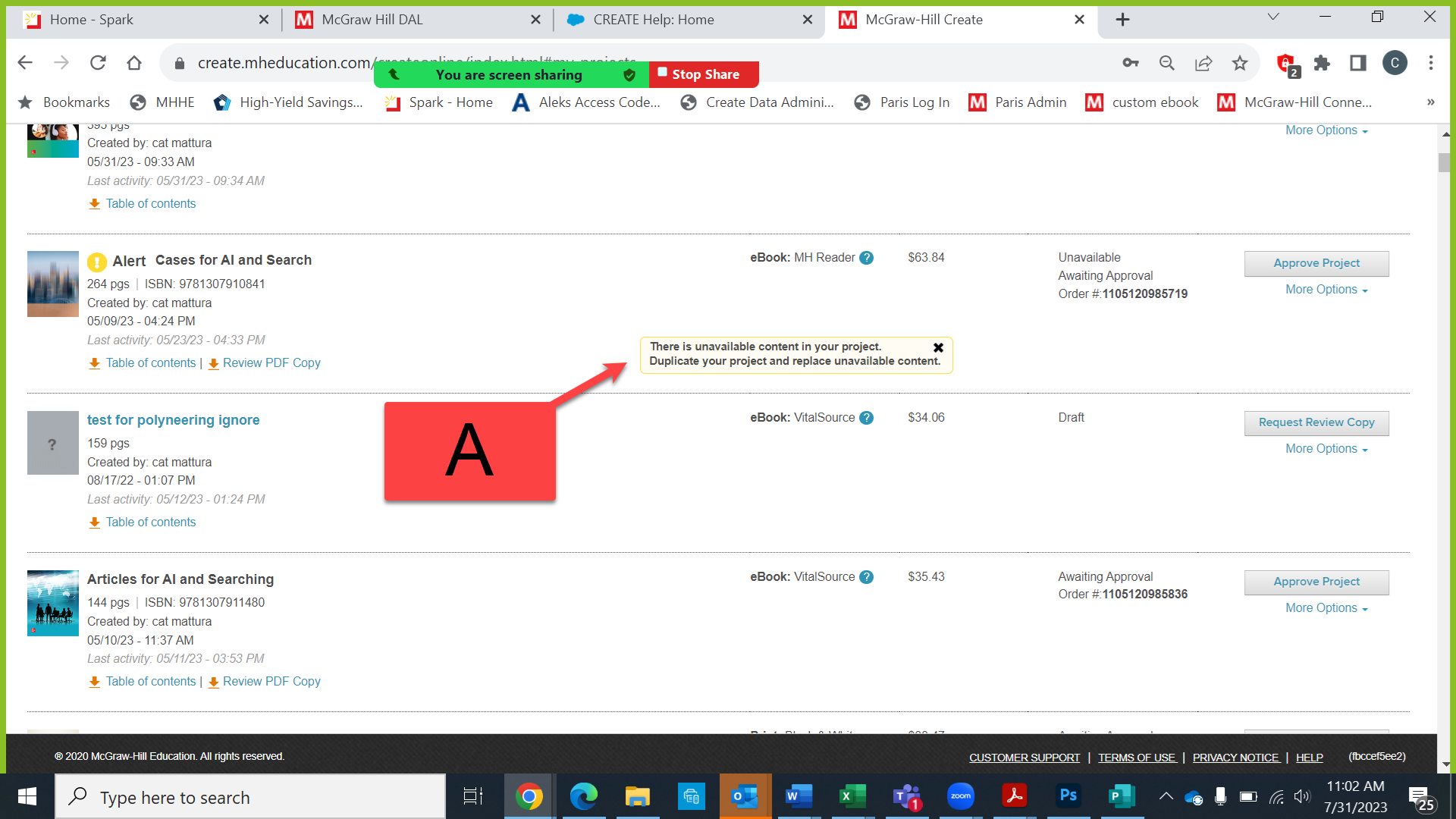The height and width of the screenshot is (819, 1456).
Task: Click the browser zoom magnifier icon
Action: tap(1167, 63)
